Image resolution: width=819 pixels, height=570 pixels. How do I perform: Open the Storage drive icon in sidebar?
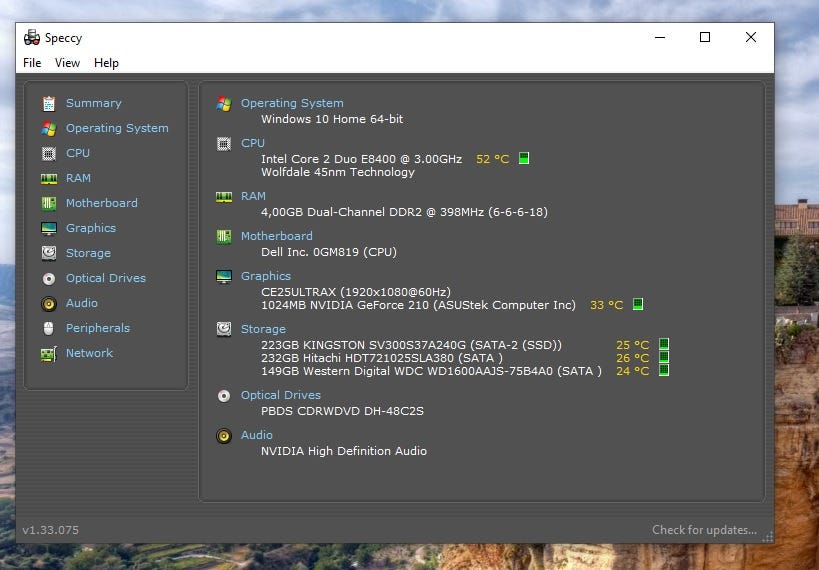pyautogui.click(x=48, y=253)
